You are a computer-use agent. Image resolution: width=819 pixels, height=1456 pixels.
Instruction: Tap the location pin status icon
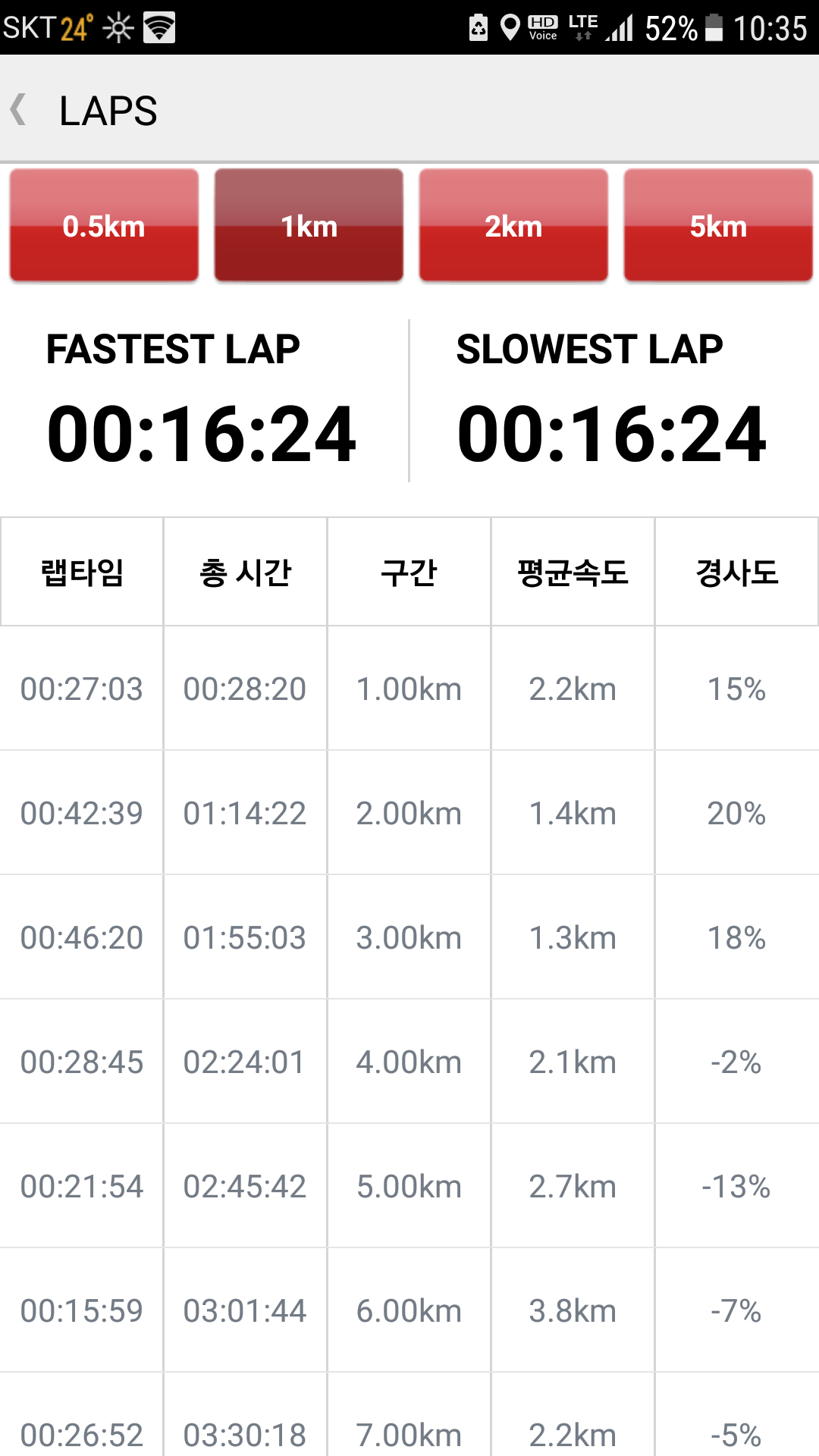tap(510, 27)
